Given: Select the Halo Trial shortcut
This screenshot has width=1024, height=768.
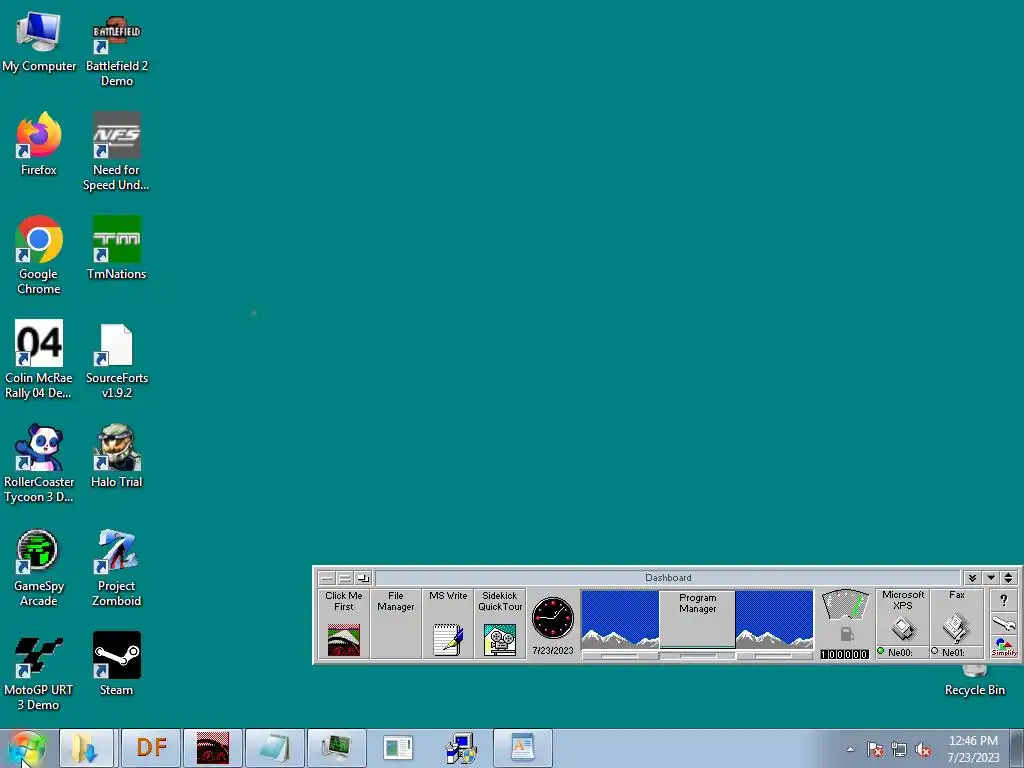Looking at the screenshot, I should (x=116, y=456).
